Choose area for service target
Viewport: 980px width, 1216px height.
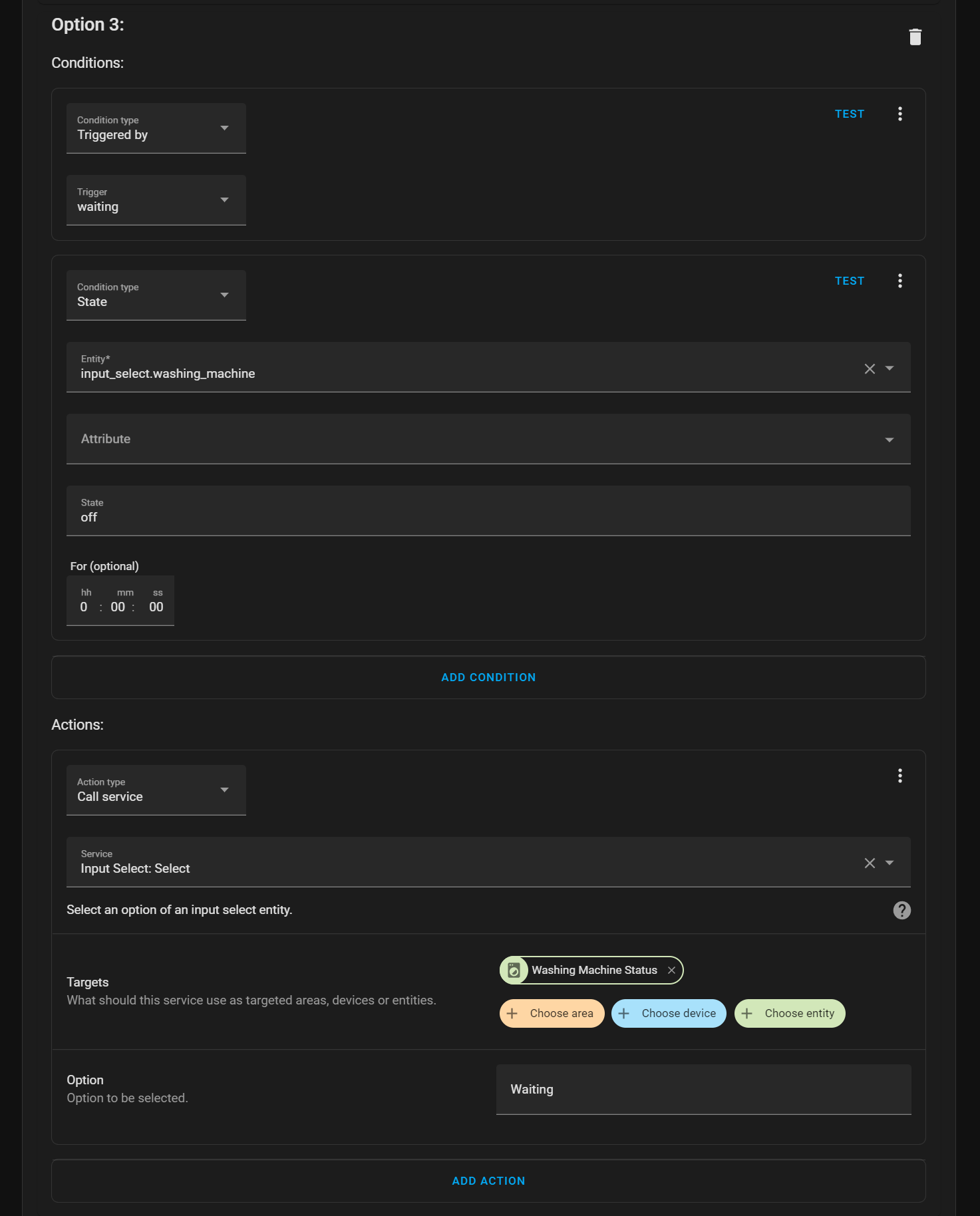tap(552, 1013)
